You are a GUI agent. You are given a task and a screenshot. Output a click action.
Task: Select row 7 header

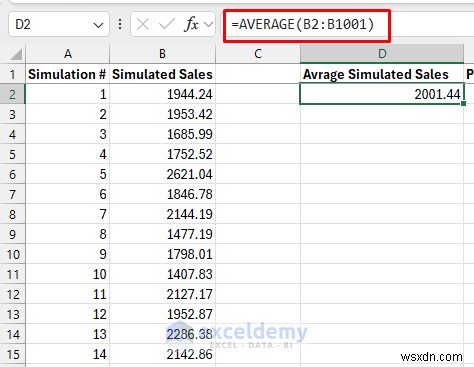13,194
